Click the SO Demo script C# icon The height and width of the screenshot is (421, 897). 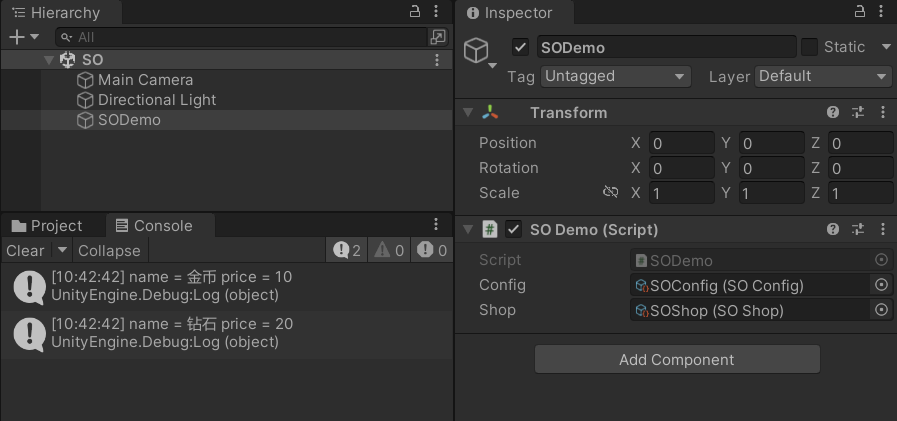490,229
